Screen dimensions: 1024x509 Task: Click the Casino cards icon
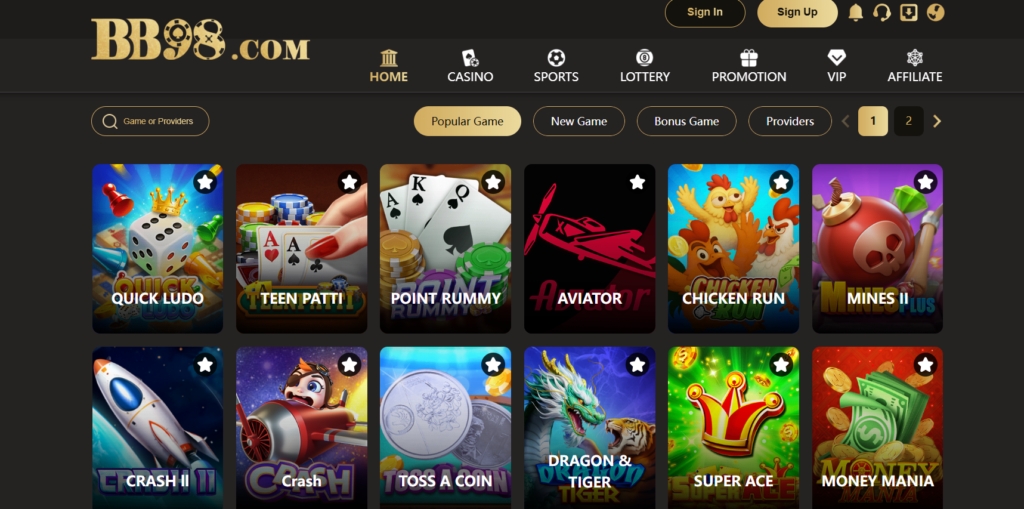(470, 58)
